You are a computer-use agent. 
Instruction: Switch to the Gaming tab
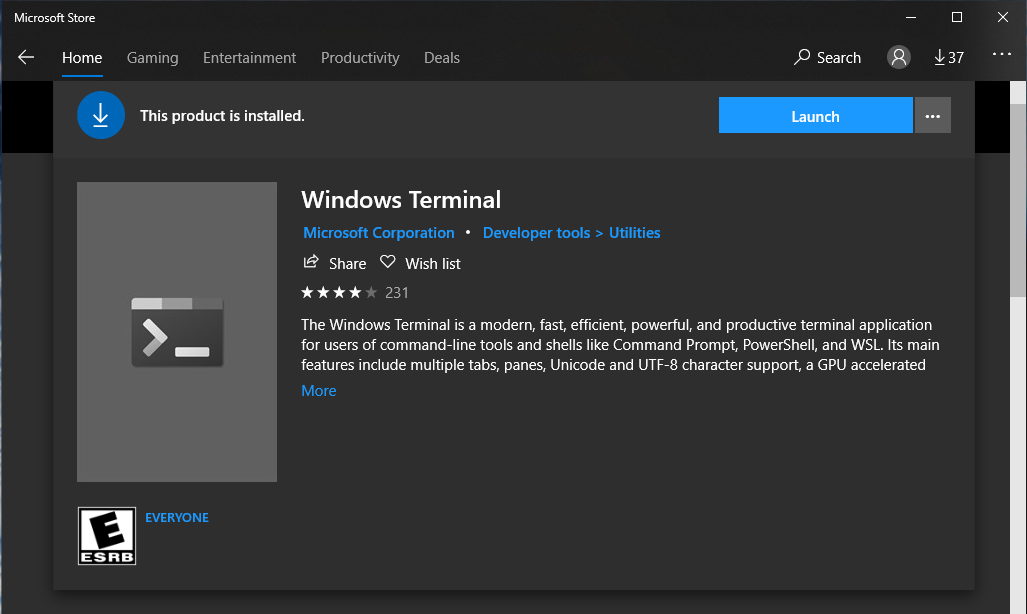pos(152,57)
